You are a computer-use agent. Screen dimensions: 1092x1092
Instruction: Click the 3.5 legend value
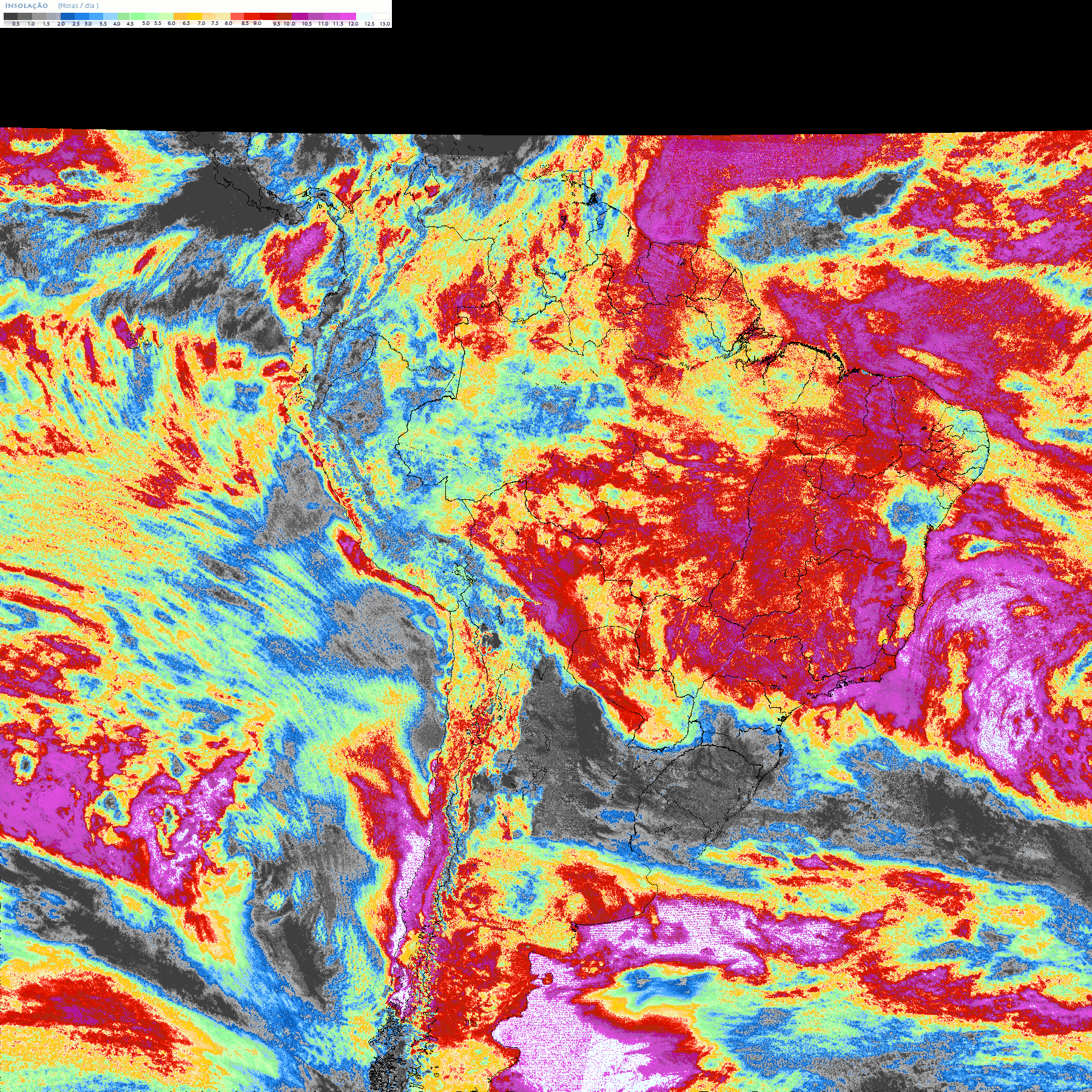pyautogui.click(x=103, y=24)
